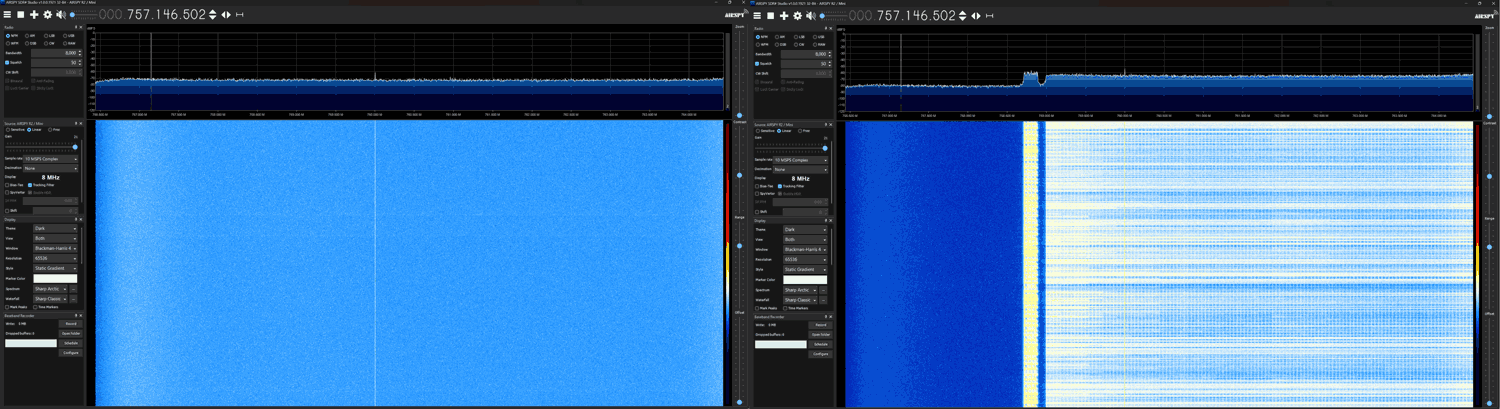The height and width of the screenshot is (409, 1500).
Task: Select Linear gain mode in left window
Action: (x=36, y=130)
